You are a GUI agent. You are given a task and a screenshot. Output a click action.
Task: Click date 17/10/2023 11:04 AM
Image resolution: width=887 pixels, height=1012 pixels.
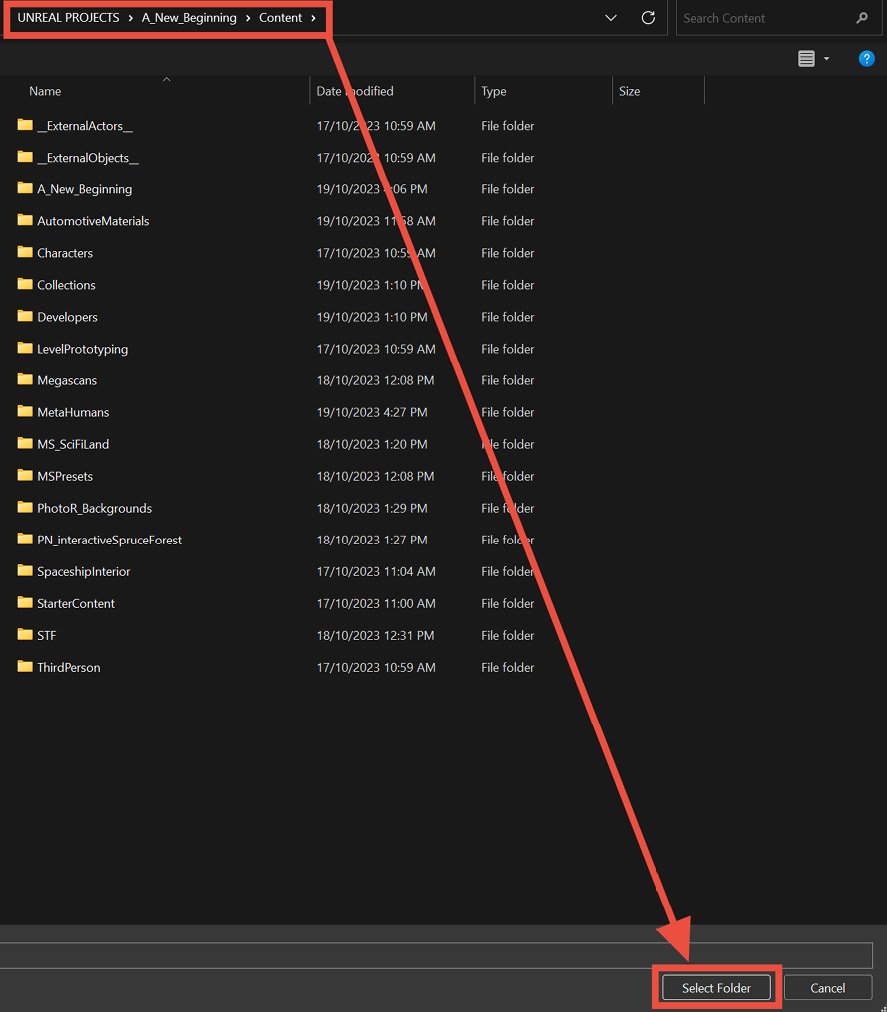tap(376, 571)
